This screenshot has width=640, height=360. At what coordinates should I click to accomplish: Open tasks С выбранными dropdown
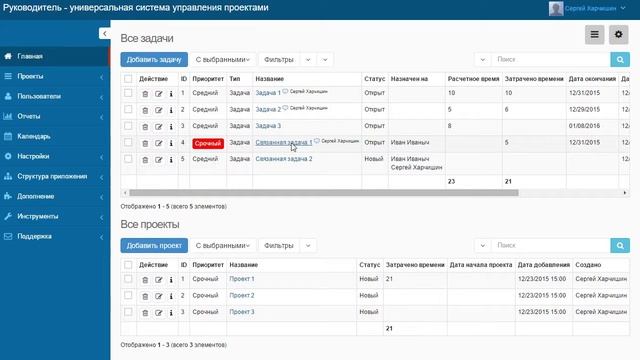click(223, 60)
